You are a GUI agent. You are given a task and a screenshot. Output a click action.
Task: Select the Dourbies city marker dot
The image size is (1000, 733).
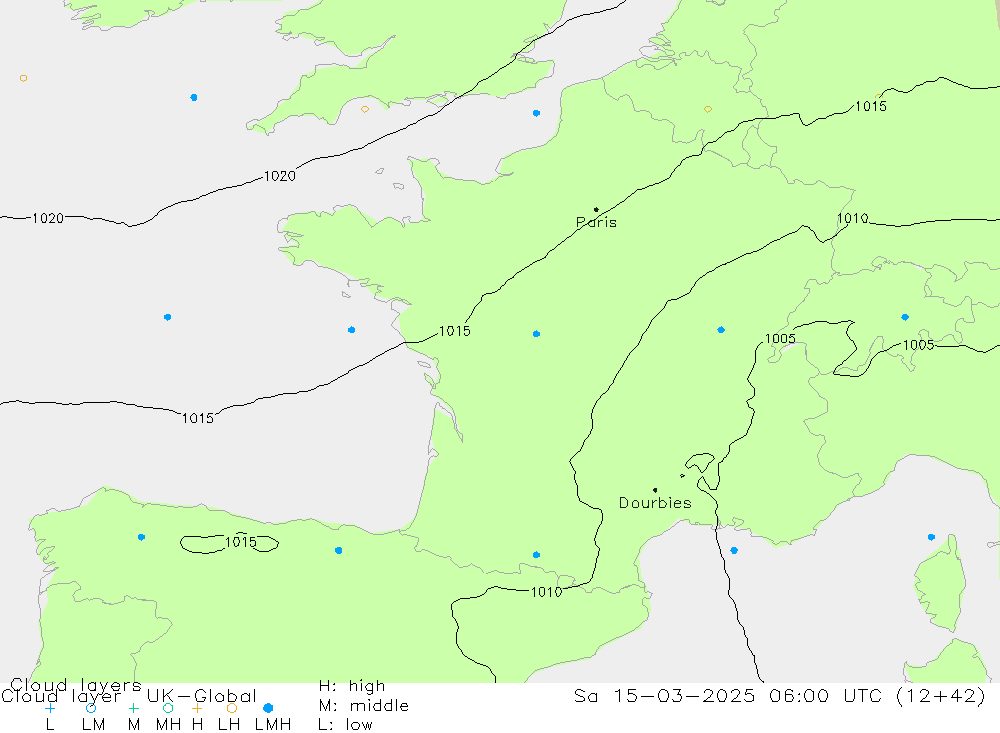tap(655, 490)
